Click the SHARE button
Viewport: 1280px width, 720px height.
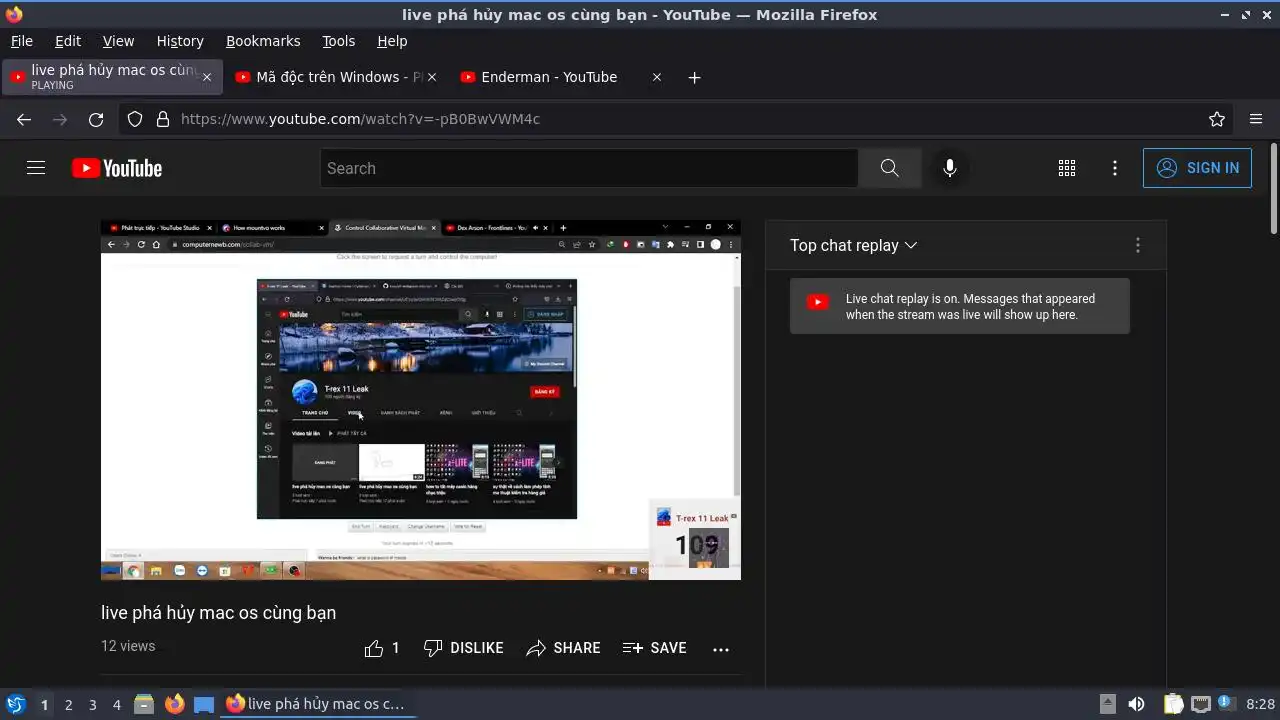point(564,648)
